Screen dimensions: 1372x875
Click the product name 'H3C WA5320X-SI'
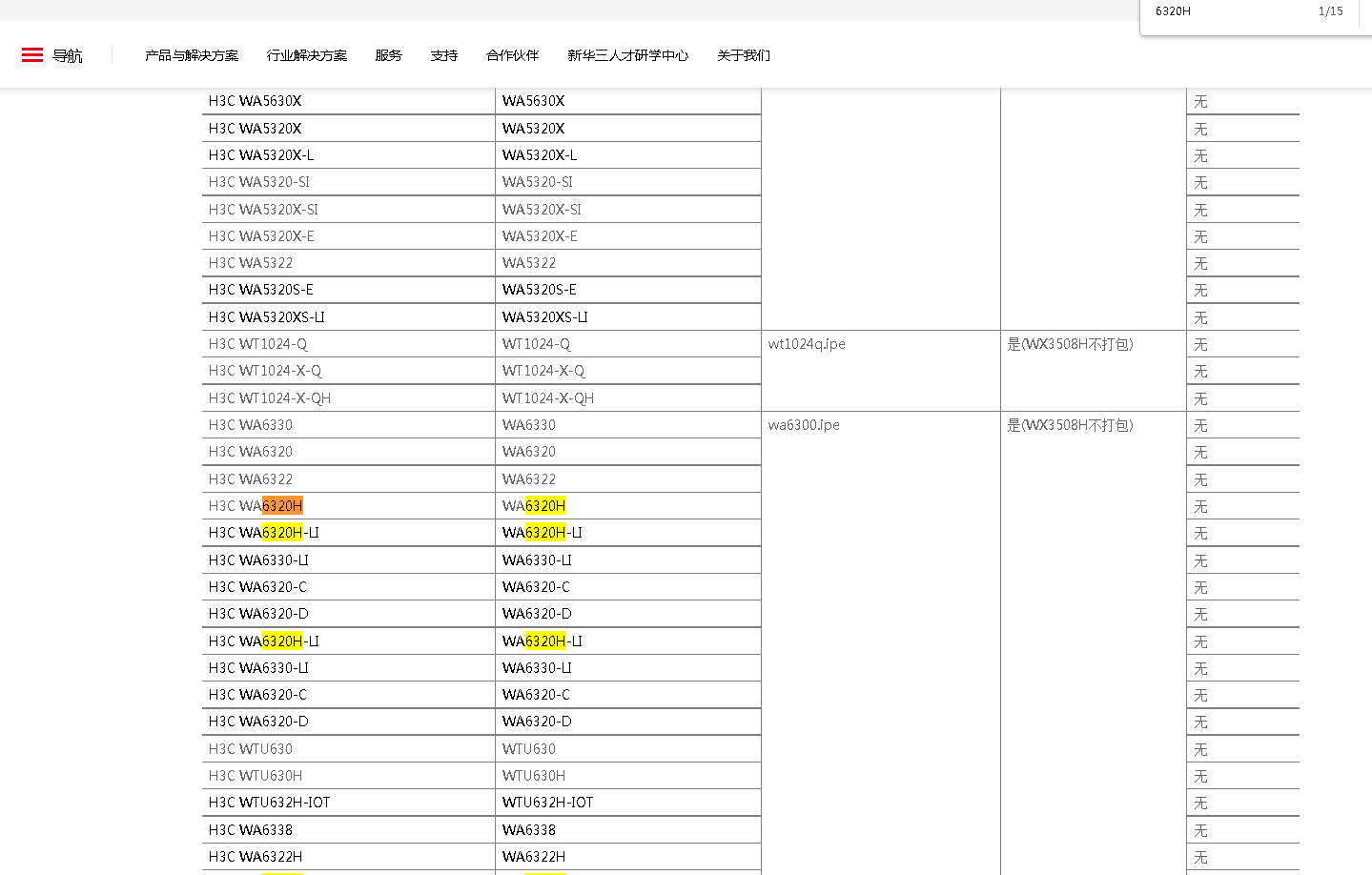pyautogui.click(x=264, y=210)
